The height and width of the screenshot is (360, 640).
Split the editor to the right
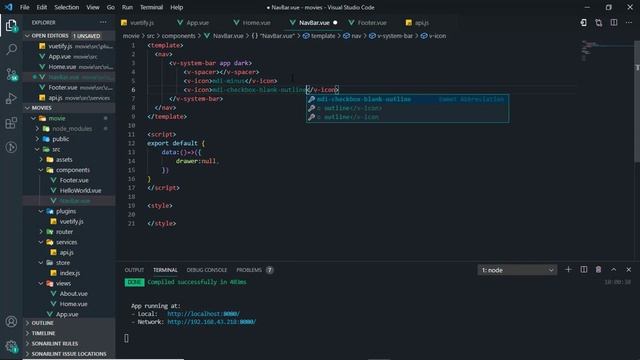614,23
